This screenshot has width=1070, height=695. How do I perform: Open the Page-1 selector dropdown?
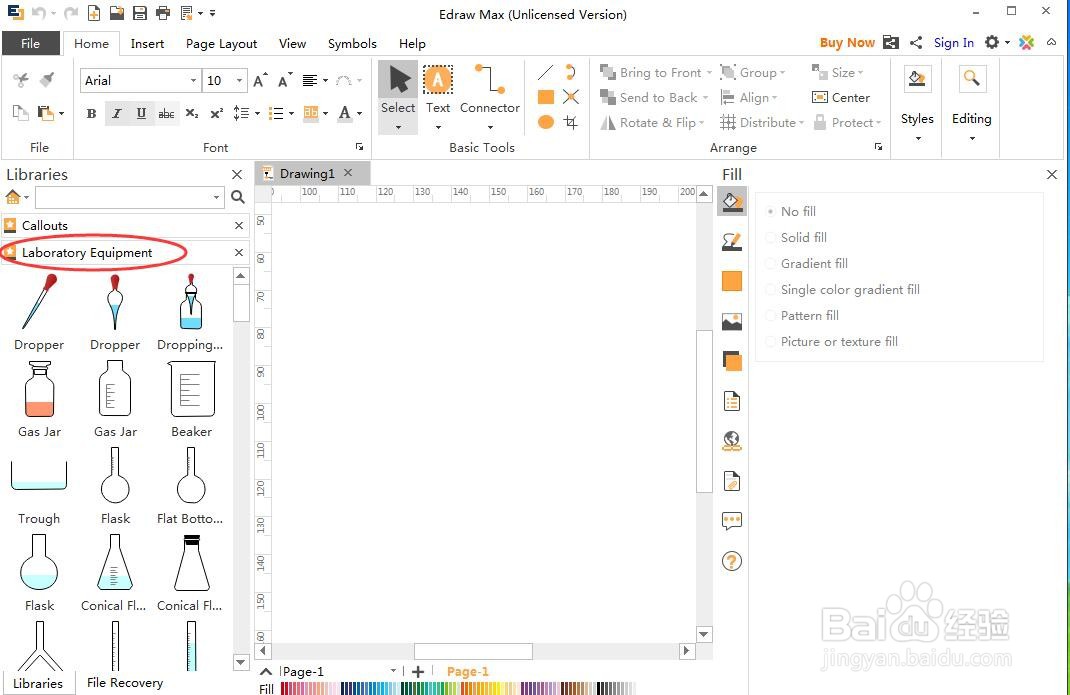[393, 671]
